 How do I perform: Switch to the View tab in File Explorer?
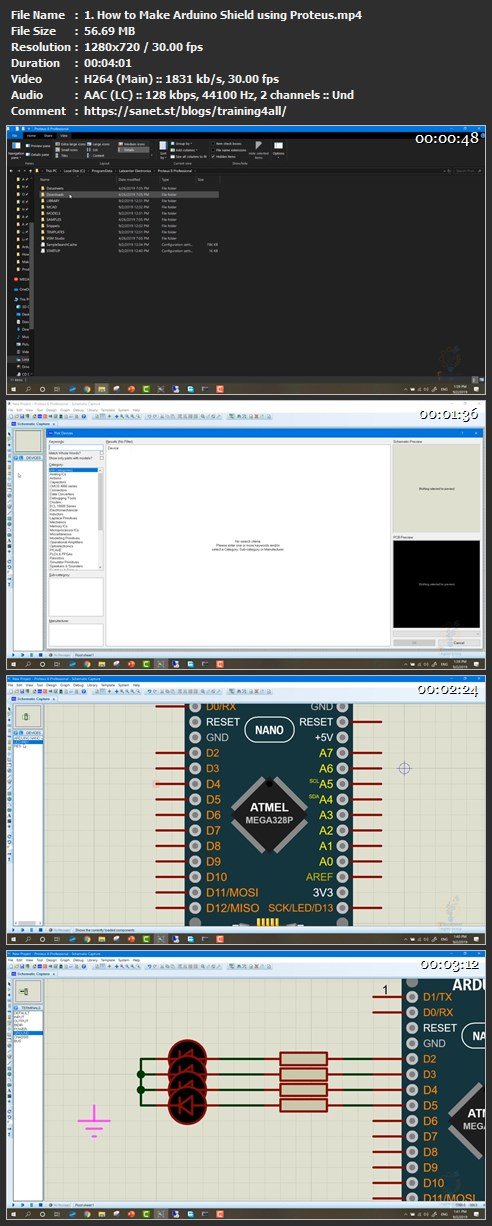click(x=64, y=135)
